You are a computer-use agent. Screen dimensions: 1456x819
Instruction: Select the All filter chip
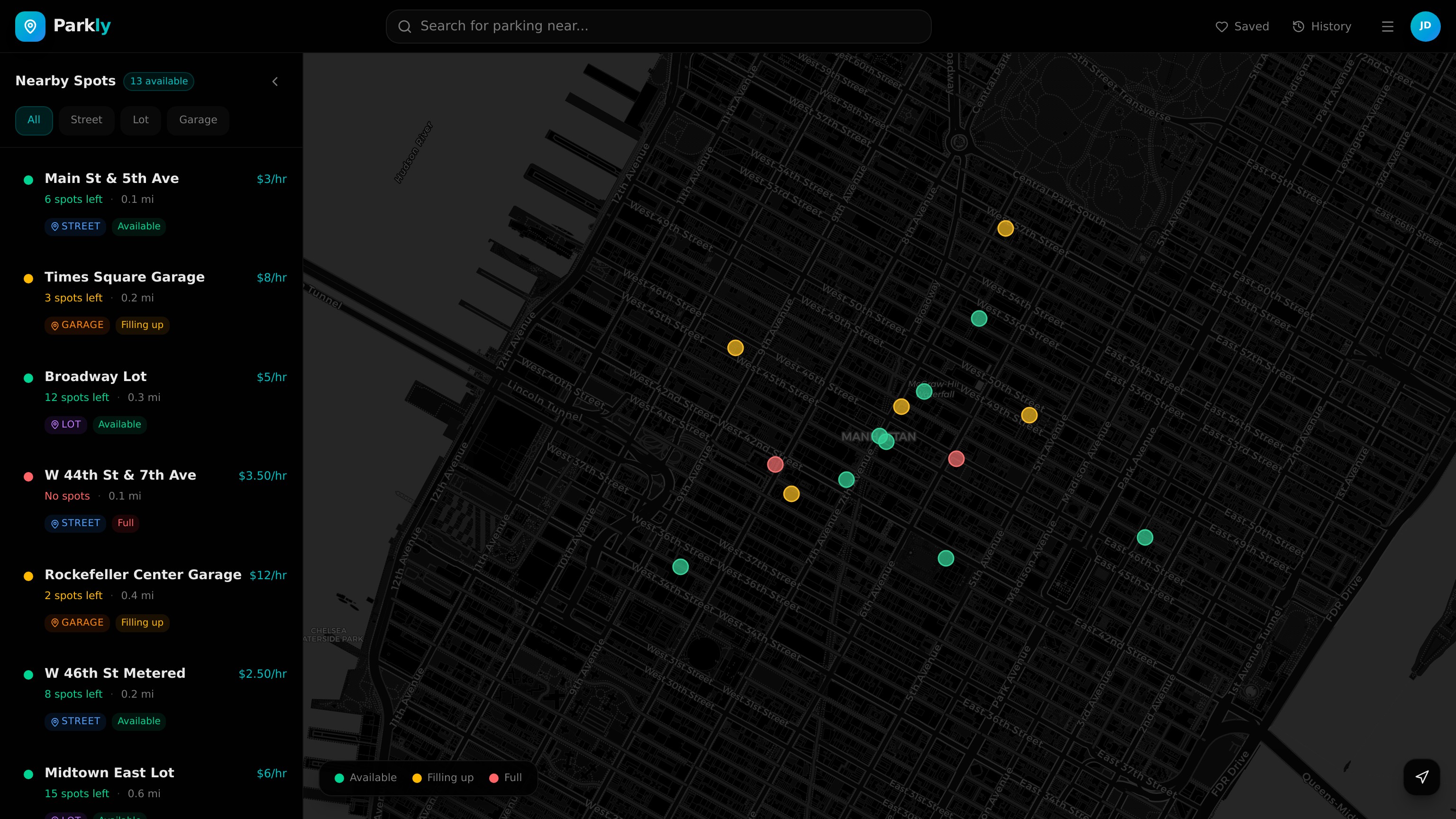(34, 120)
